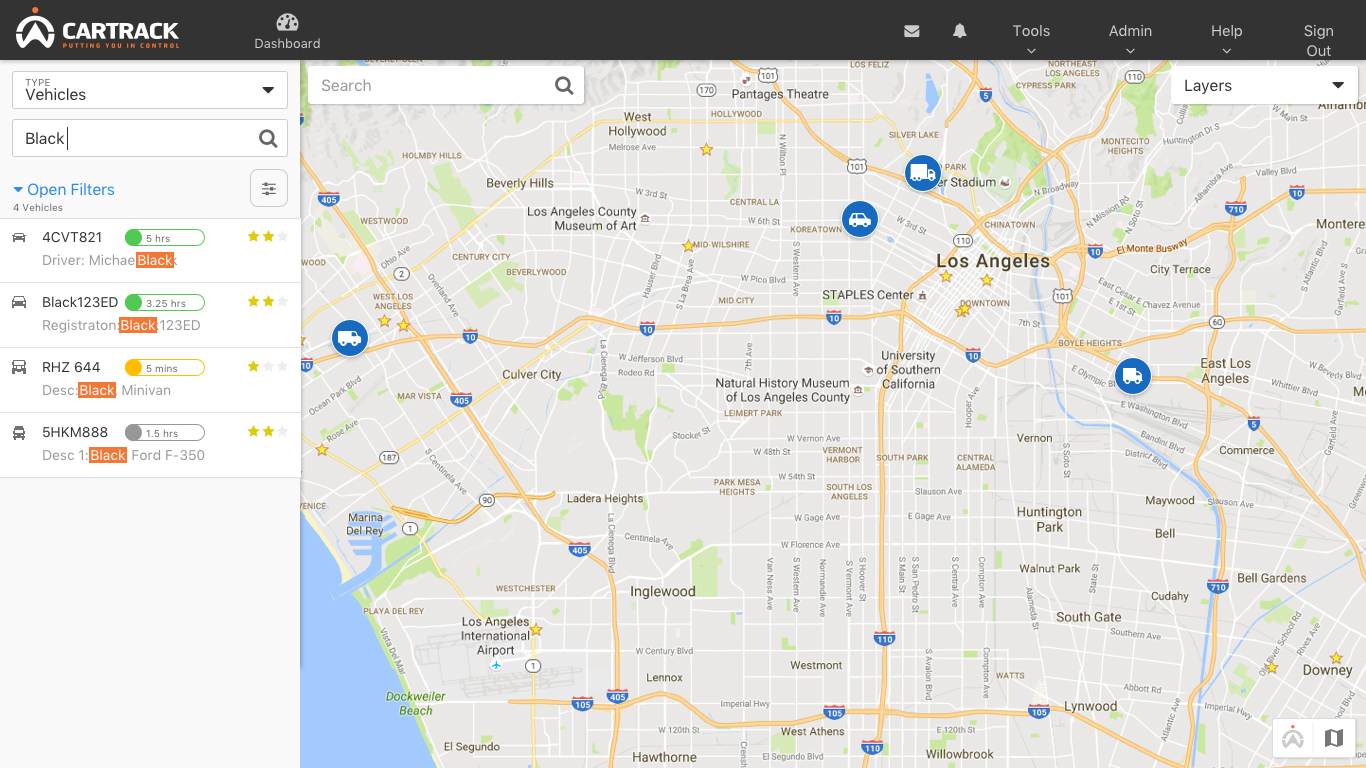Click star rating for 4CVT821
Screen dimensions: 1366x768
(268, 237)
